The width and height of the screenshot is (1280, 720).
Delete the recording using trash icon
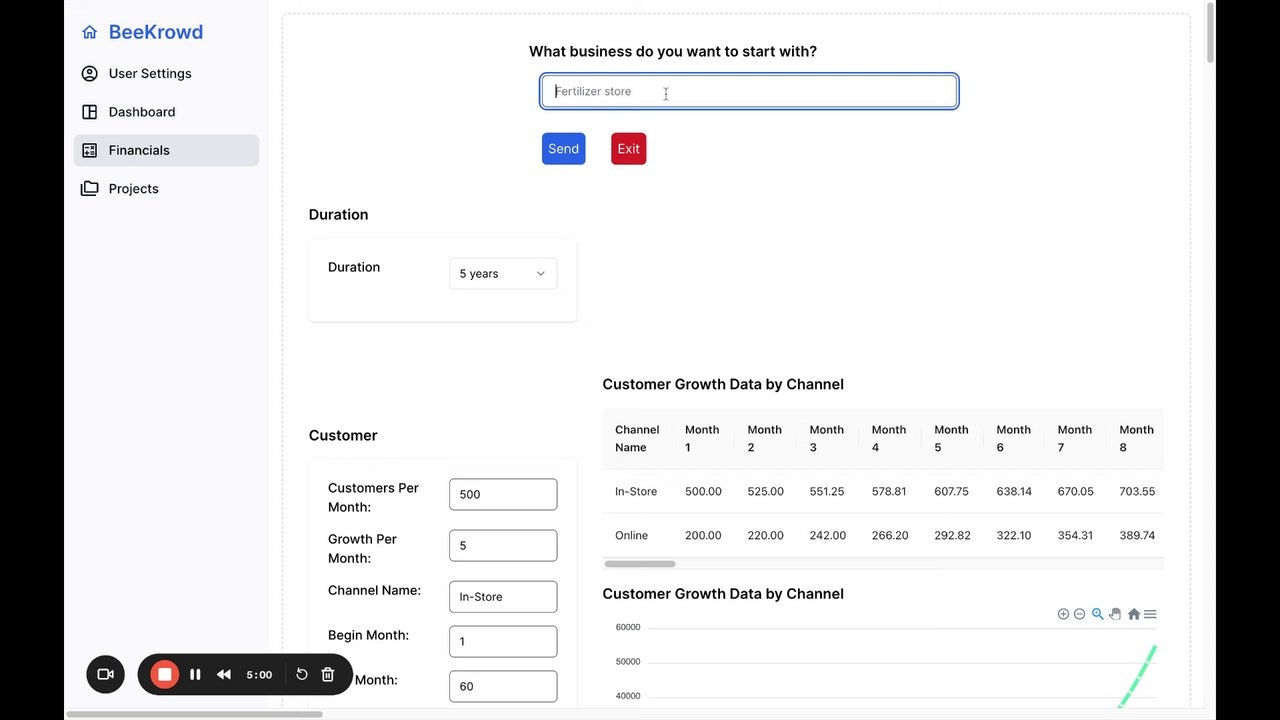tap(327, 674)
